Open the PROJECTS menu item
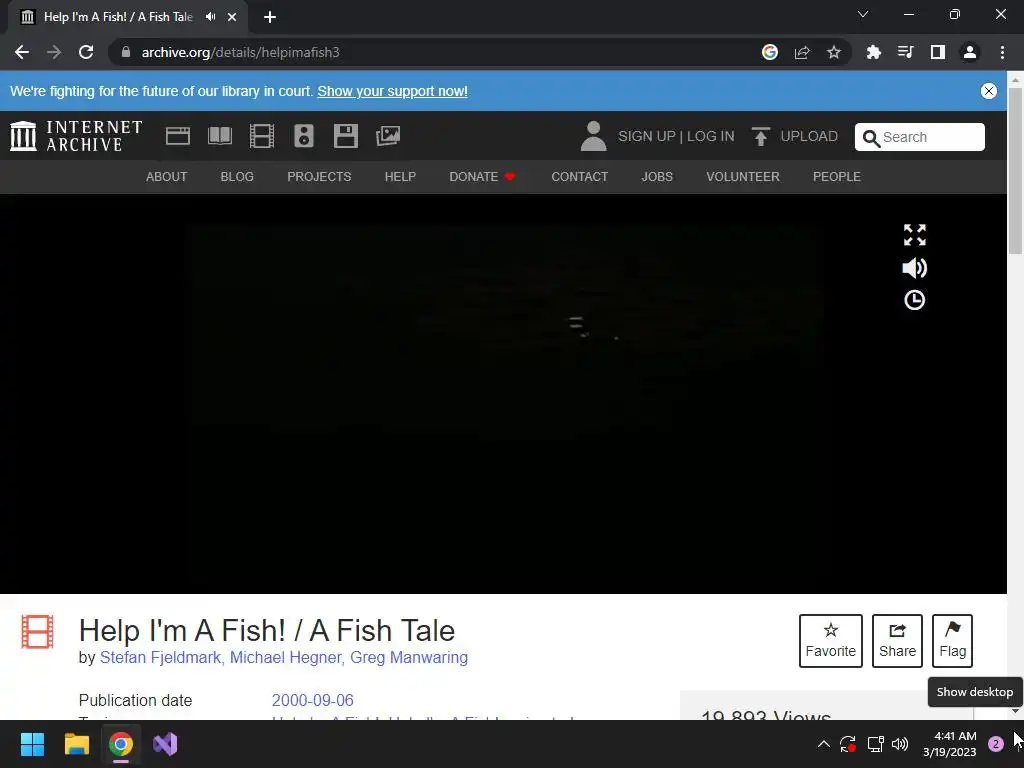The width and height of the screenshot is (1024, 768). pyautogui.click(x=319, y=176)
